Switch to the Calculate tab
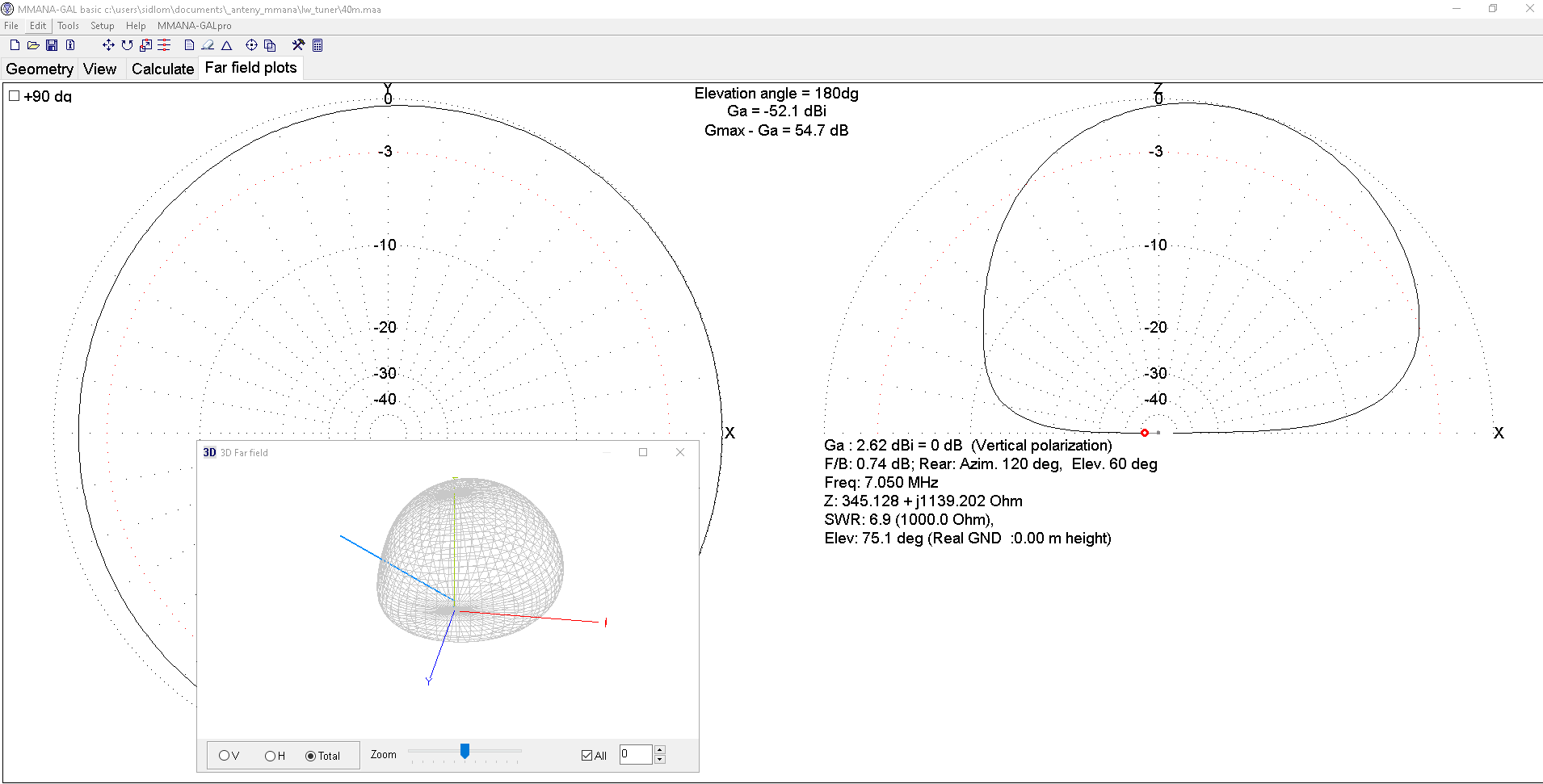Image resolution: width=1543 pixels, height=784 pixels. (162, 69)
